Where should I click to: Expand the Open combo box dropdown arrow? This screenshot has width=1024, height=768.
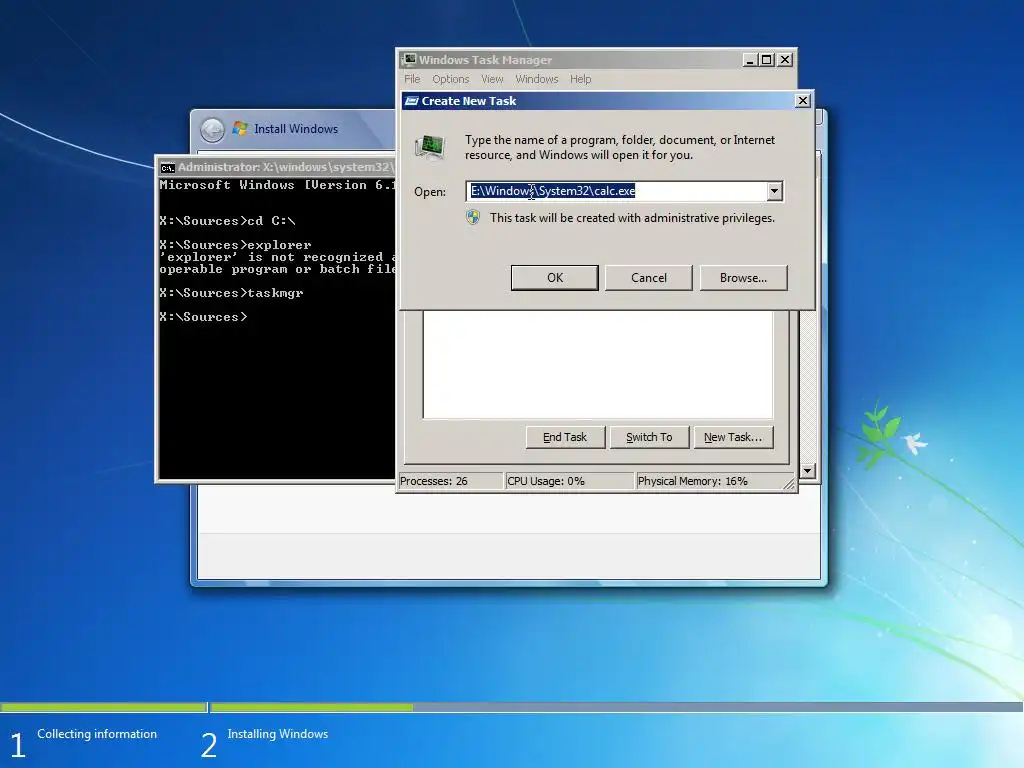click(775, 191)
